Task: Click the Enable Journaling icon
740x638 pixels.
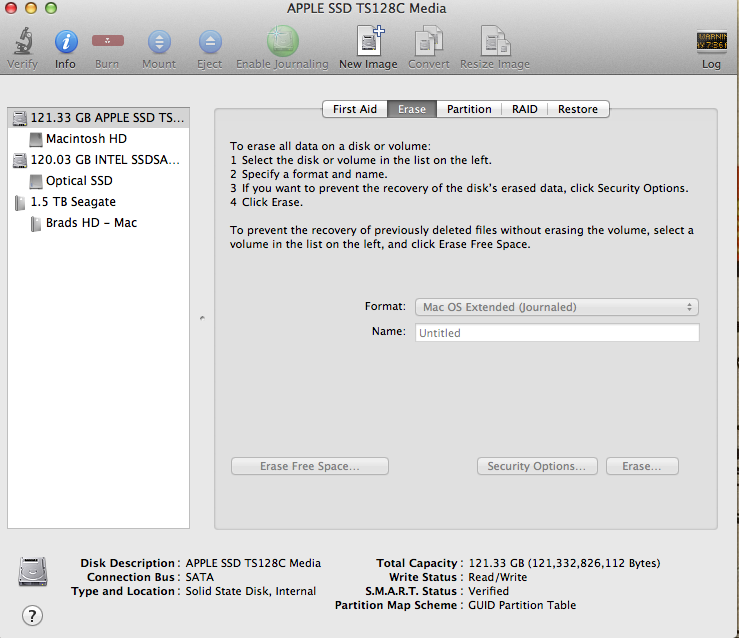Action: [x=282, y=41]
